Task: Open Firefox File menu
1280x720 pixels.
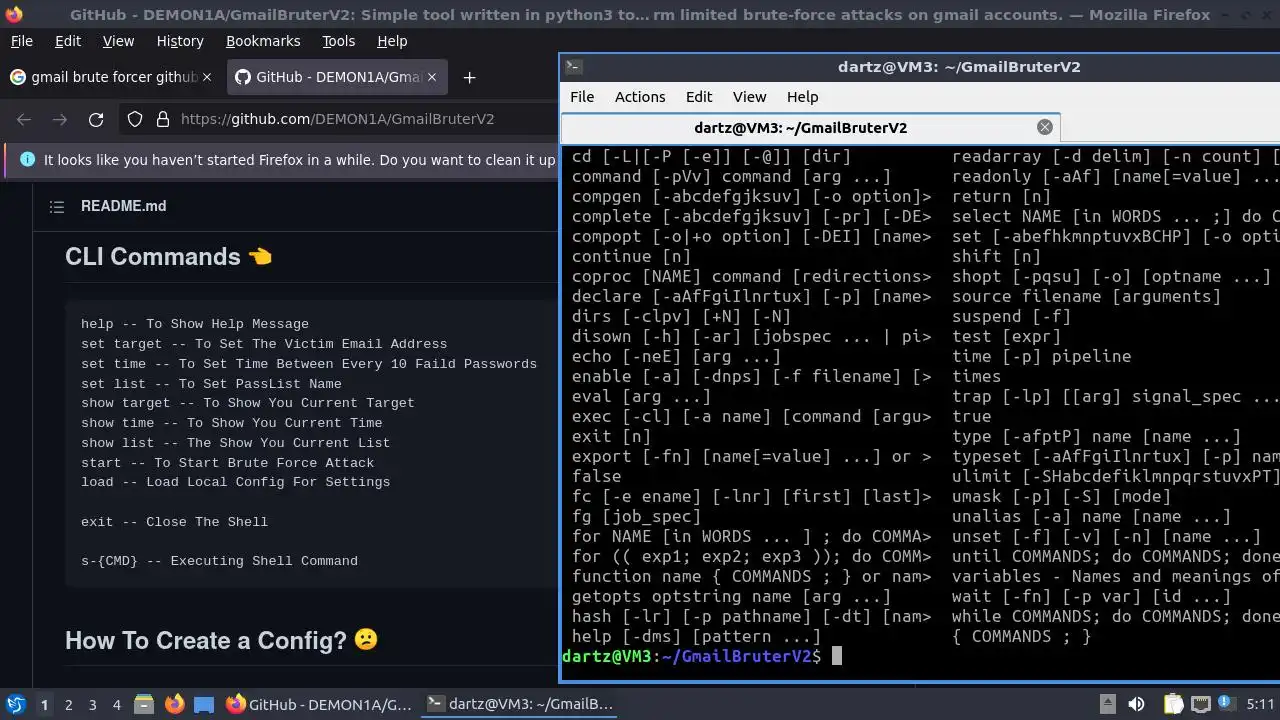Action: [21, 41]
